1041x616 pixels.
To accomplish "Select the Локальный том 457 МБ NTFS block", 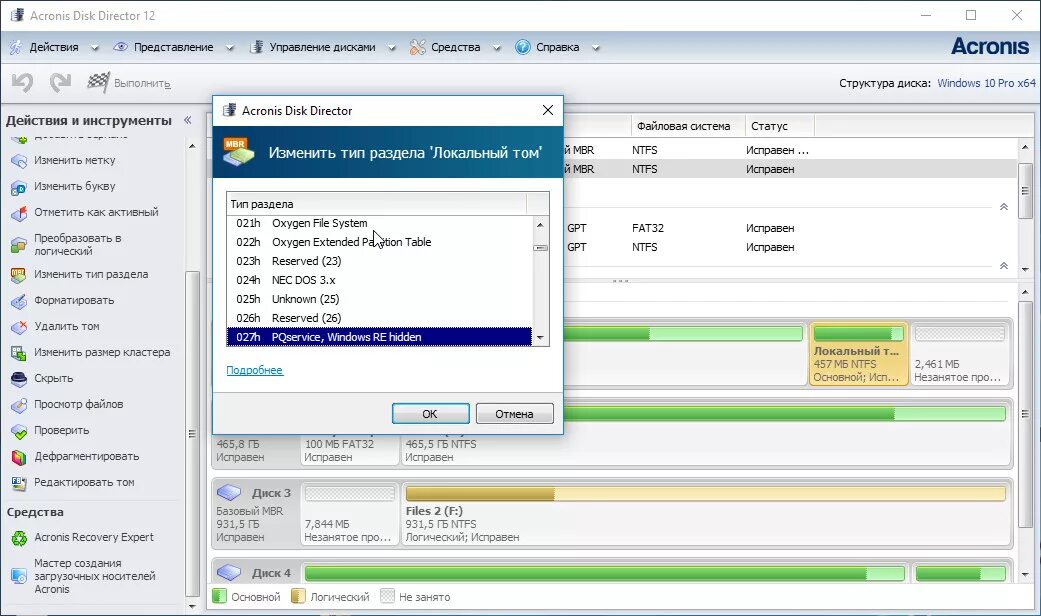I will (x=858, y=354).
